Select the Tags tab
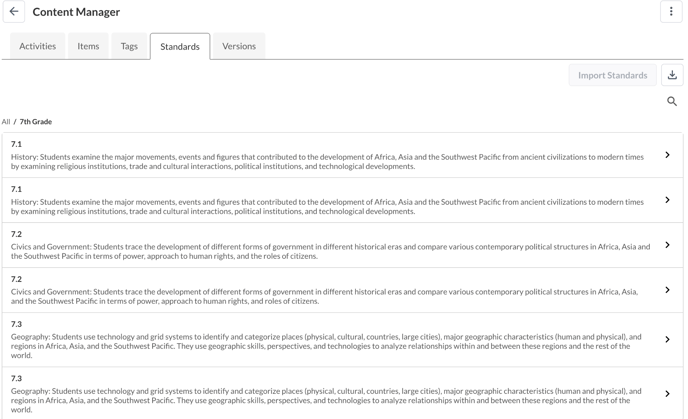The width and height of the screenshot is (688, 419). pyautogui.click(x=129, y=46)
